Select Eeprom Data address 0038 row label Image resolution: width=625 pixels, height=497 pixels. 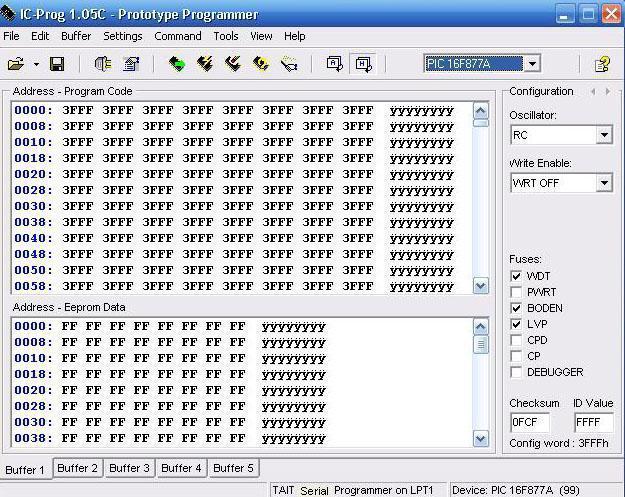coord(33,438)
